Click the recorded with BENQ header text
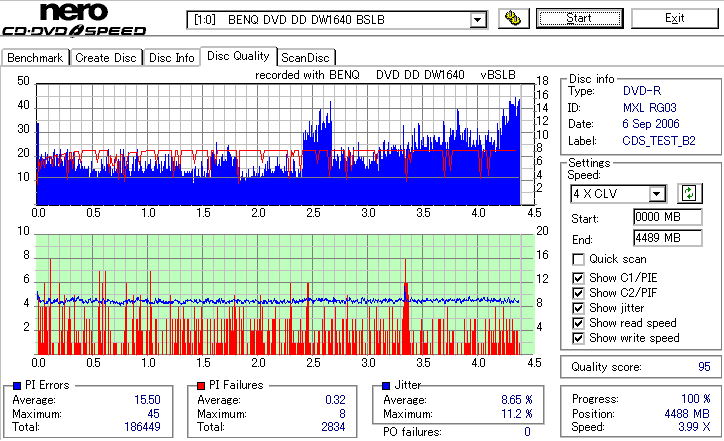Image resolution: width=724 pixels, height=441 pixels. point(385,75)
